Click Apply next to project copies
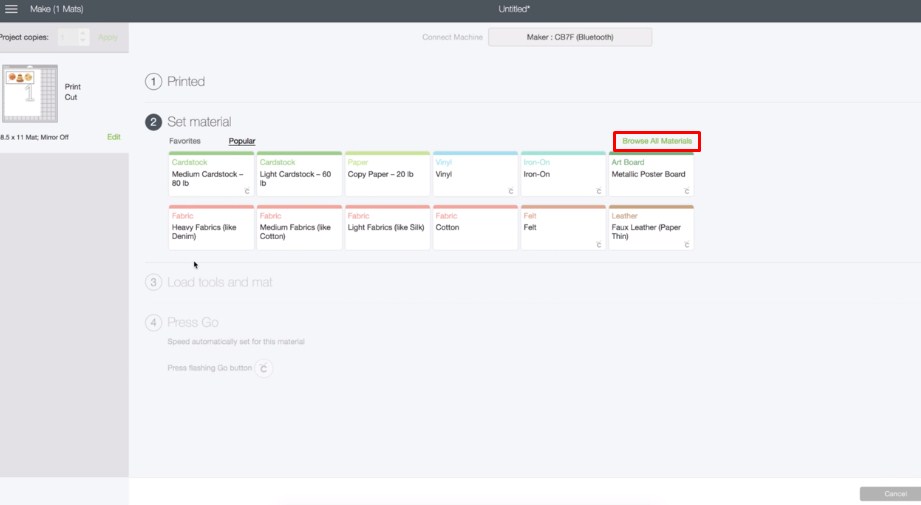Image resolution: width=921 pixels, height=505 pixels. pos(107,37)
